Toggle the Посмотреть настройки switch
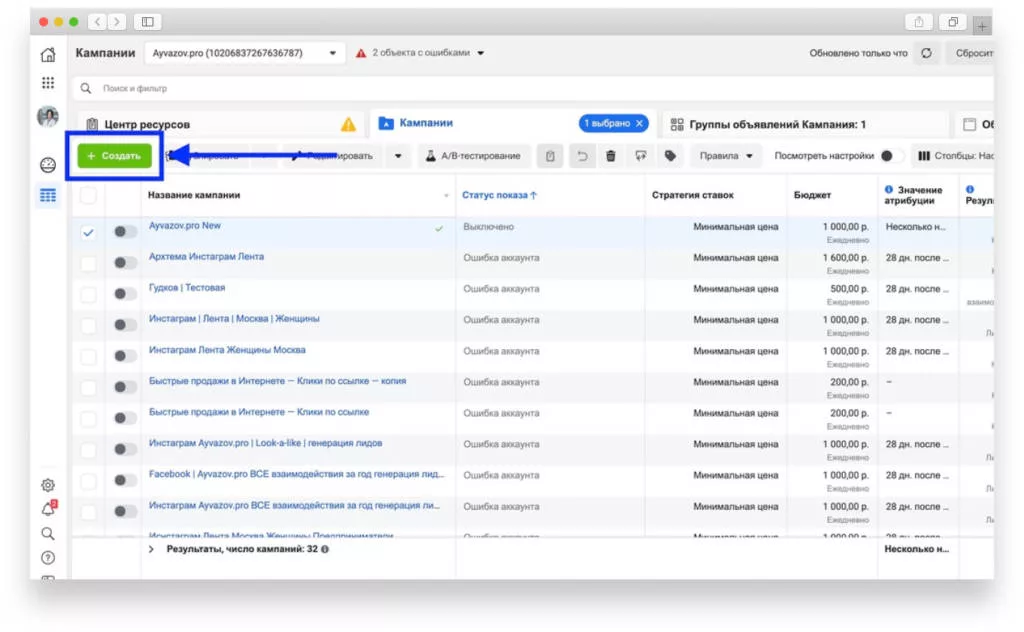Image resolution: width=1024 pixels, height=632 pixels. point(891,156)
